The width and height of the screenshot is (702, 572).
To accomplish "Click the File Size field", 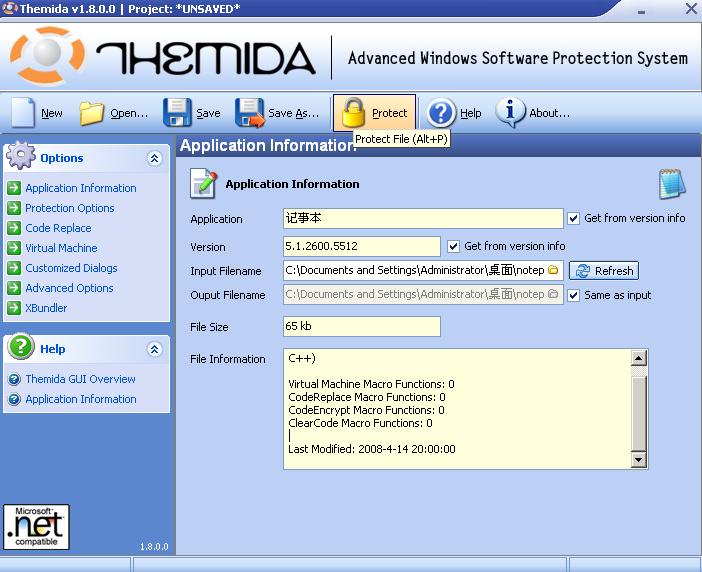I will pyautogui.click(x=362, y=326).
